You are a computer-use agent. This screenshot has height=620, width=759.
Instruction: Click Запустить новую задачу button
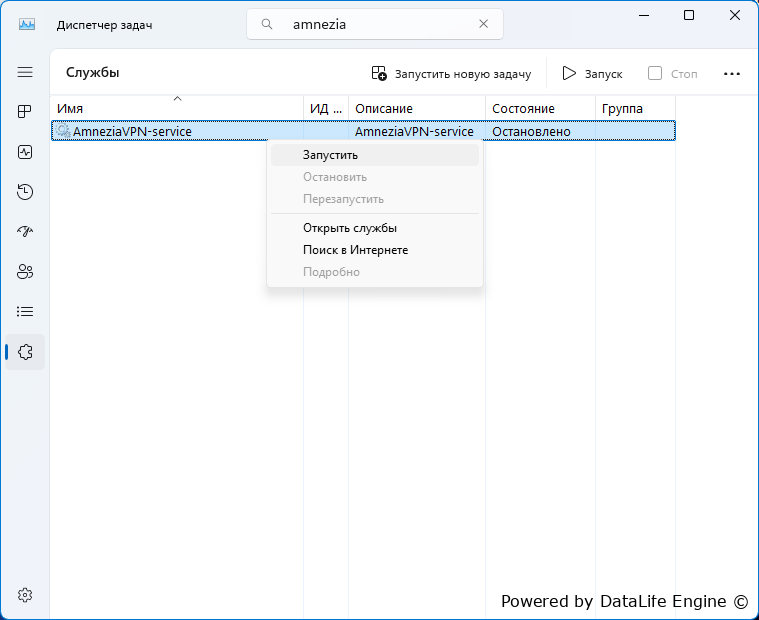pyautogui.click(x=451, y=74)
